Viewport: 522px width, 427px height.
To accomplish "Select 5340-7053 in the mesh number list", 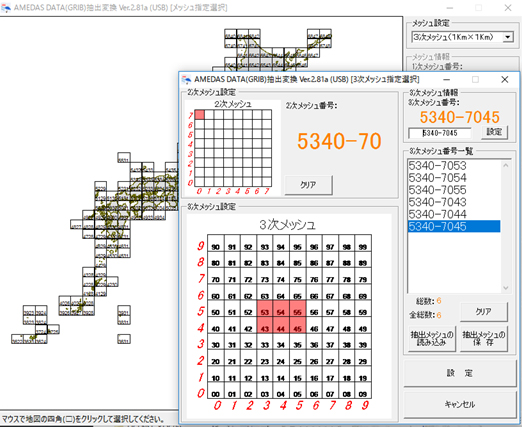I will click(454, 165).
